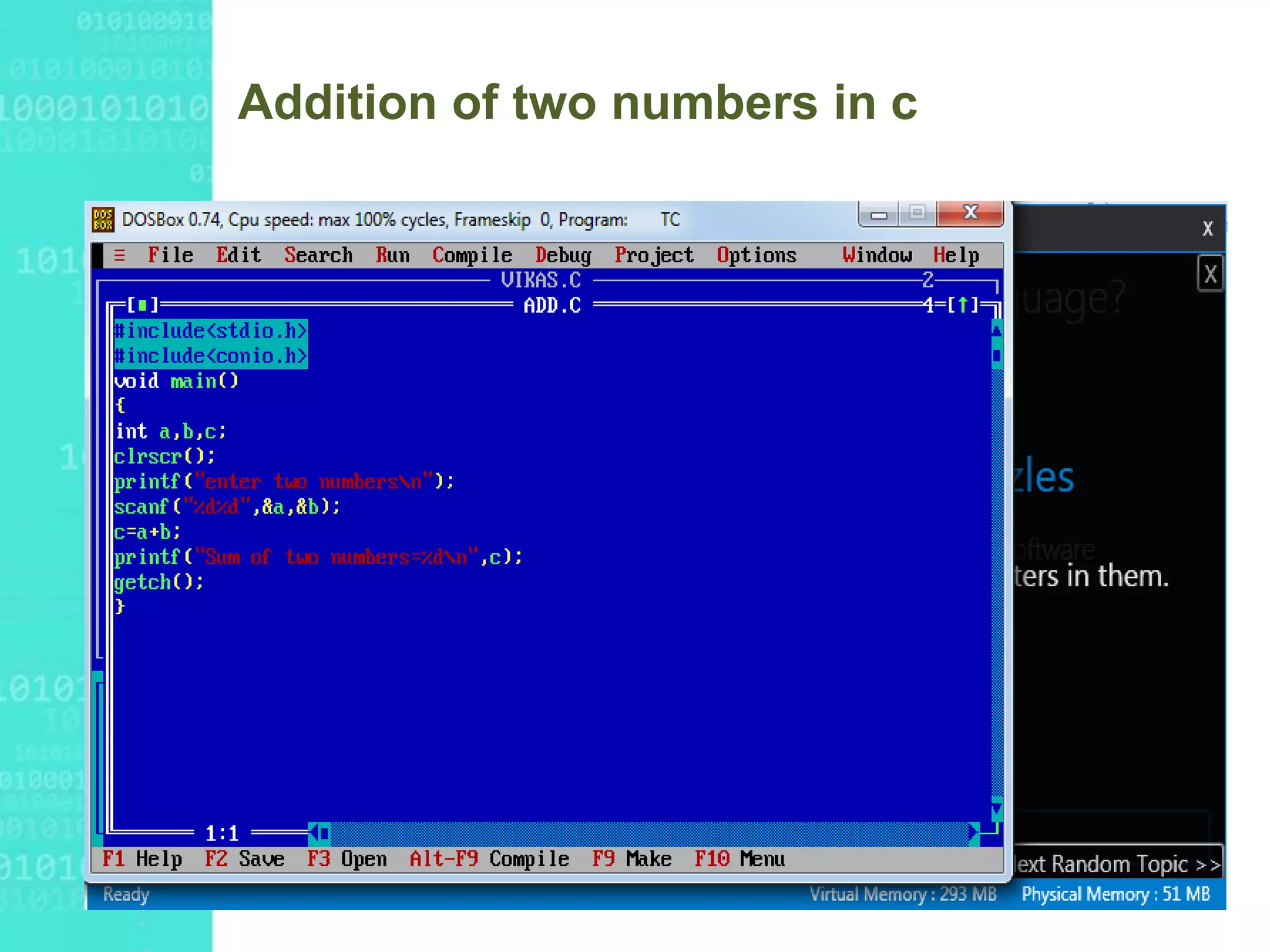Viewport: 1270px width, 952px height.
Task: Expand the Debug menu
Action: coord(563,255)
